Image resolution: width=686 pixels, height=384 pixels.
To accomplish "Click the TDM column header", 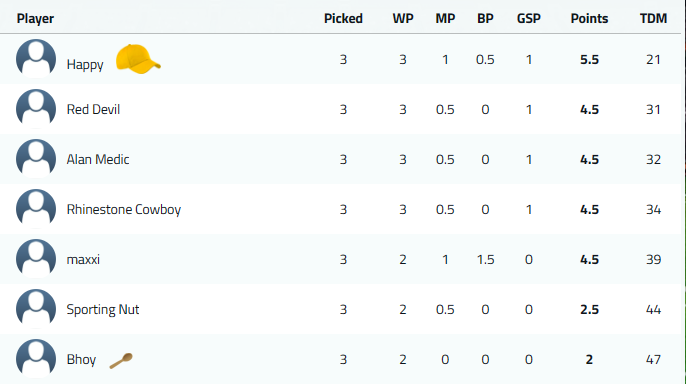I will [x=654, y=18].
